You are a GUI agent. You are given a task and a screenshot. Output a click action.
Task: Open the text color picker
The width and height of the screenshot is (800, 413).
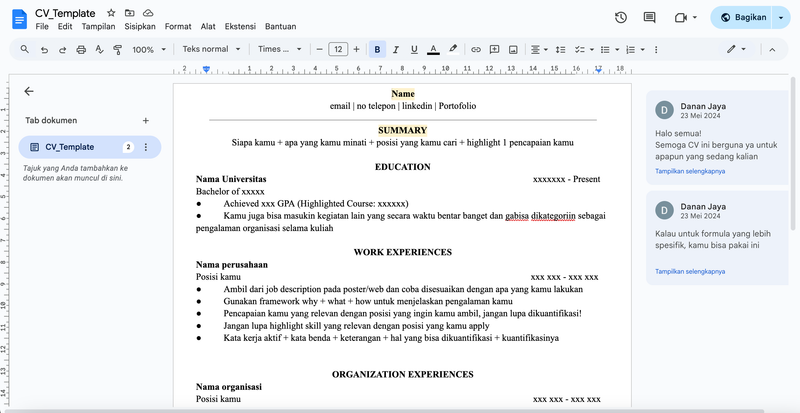point(433,50)
